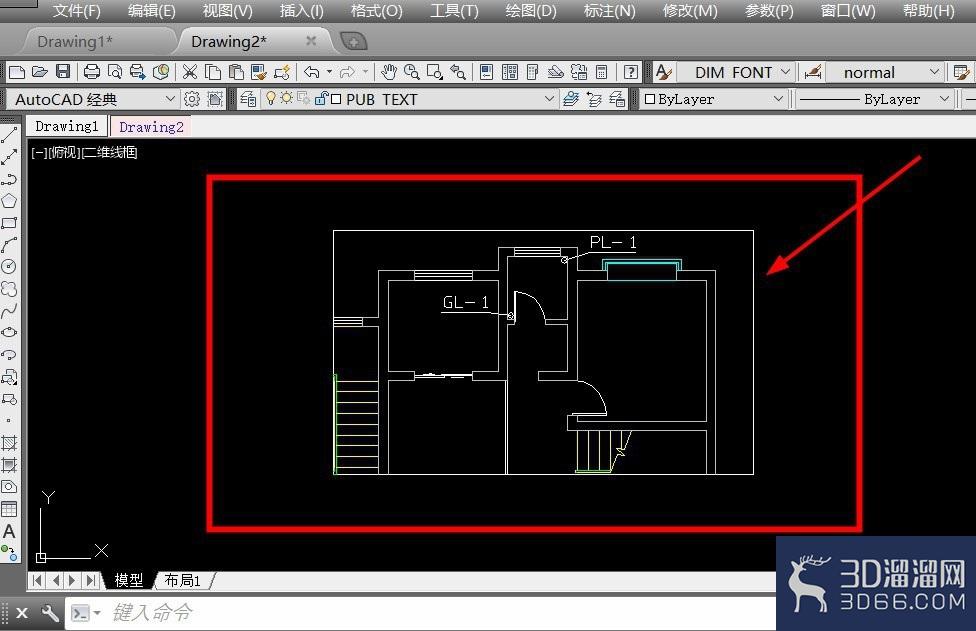Open Workspace Settings gear icon
The image size is (976, 631).
point(192,99)
